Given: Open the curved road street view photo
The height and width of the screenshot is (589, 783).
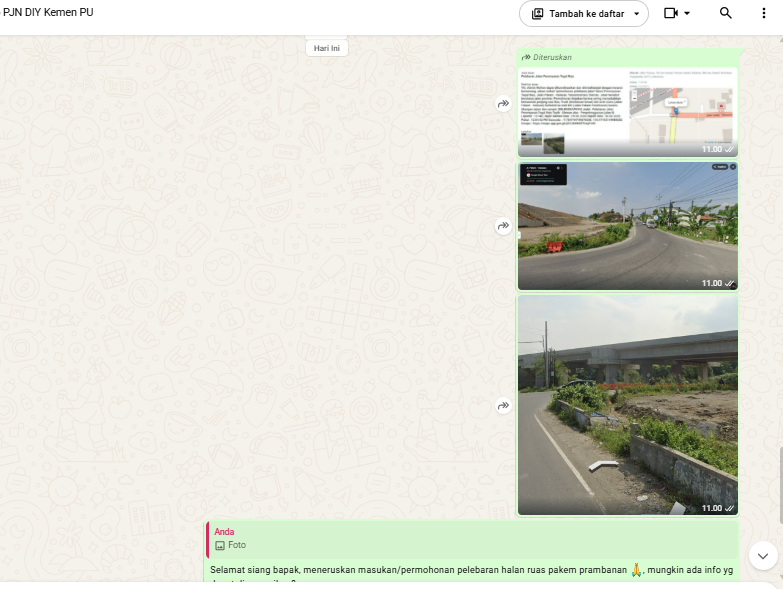Looking at the screenshot, I should tap(628, 226).
